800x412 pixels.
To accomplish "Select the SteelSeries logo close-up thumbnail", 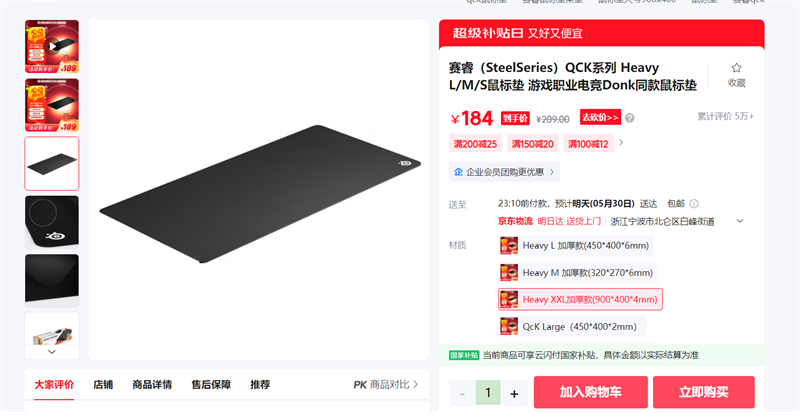I will (52, 222).
